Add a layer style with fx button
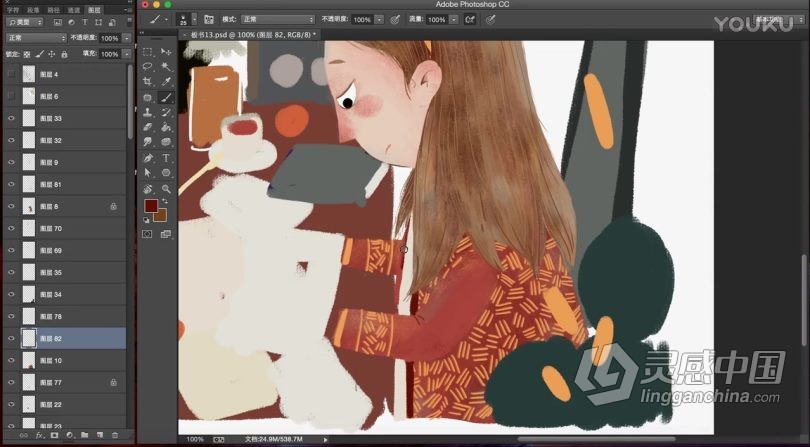This screenshot has width=810, height=447. [39, 435]
